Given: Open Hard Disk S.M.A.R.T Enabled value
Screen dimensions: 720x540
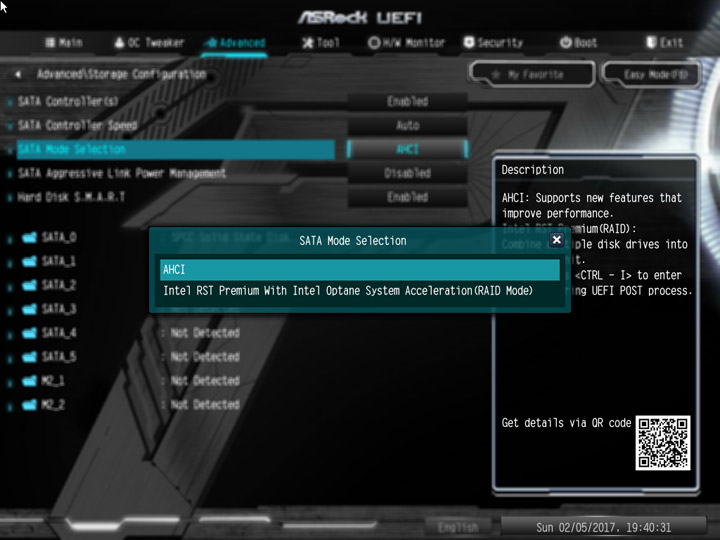Looking at the screenshot, I should (x=407, y=197).
